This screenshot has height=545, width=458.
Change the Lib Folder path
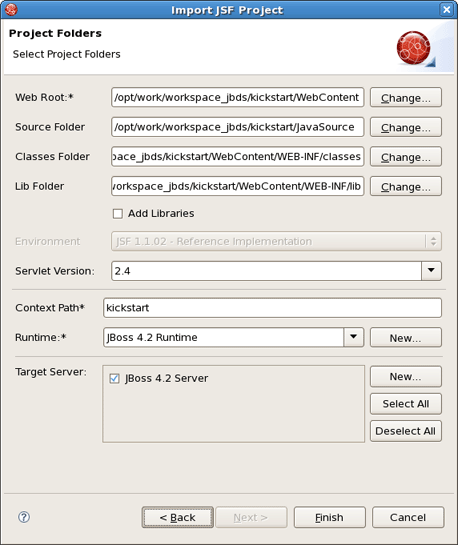coord(406,186)
